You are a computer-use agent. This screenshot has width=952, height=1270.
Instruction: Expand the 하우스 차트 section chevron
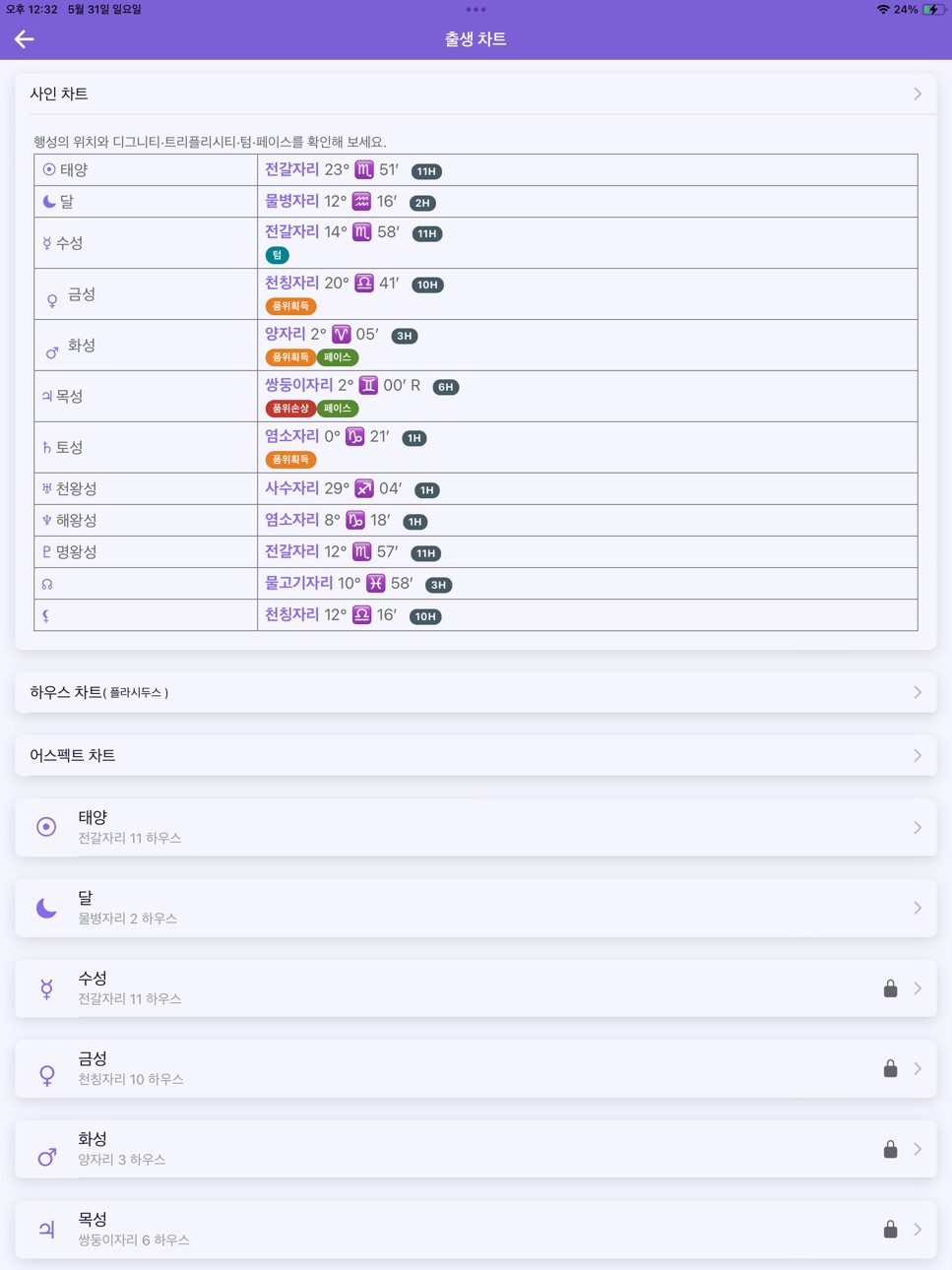pyautogui.click(x=918, y=692)
